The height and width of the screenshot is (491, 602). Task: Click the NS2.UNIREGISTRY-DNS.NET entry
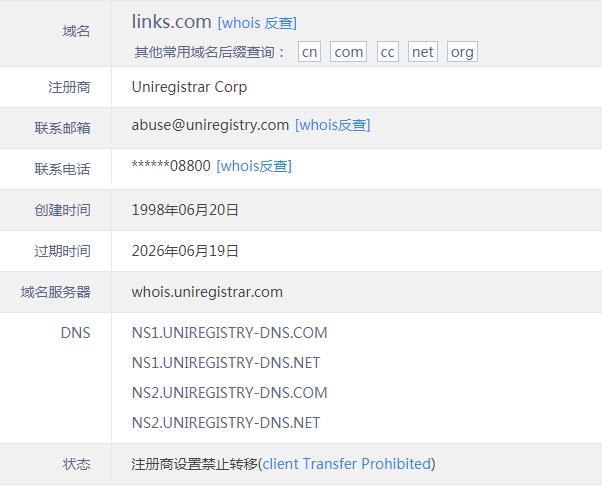tap(226, 423)
